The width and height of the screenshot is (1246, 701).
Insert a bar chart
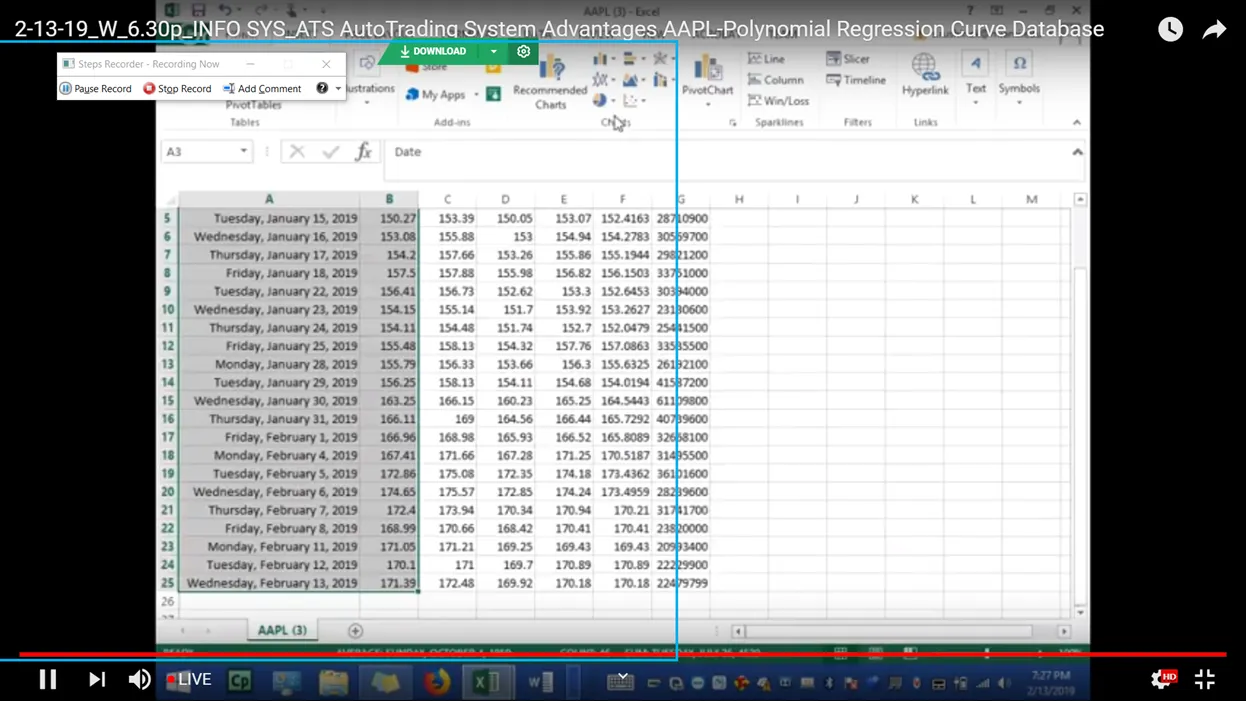[632, 59]
